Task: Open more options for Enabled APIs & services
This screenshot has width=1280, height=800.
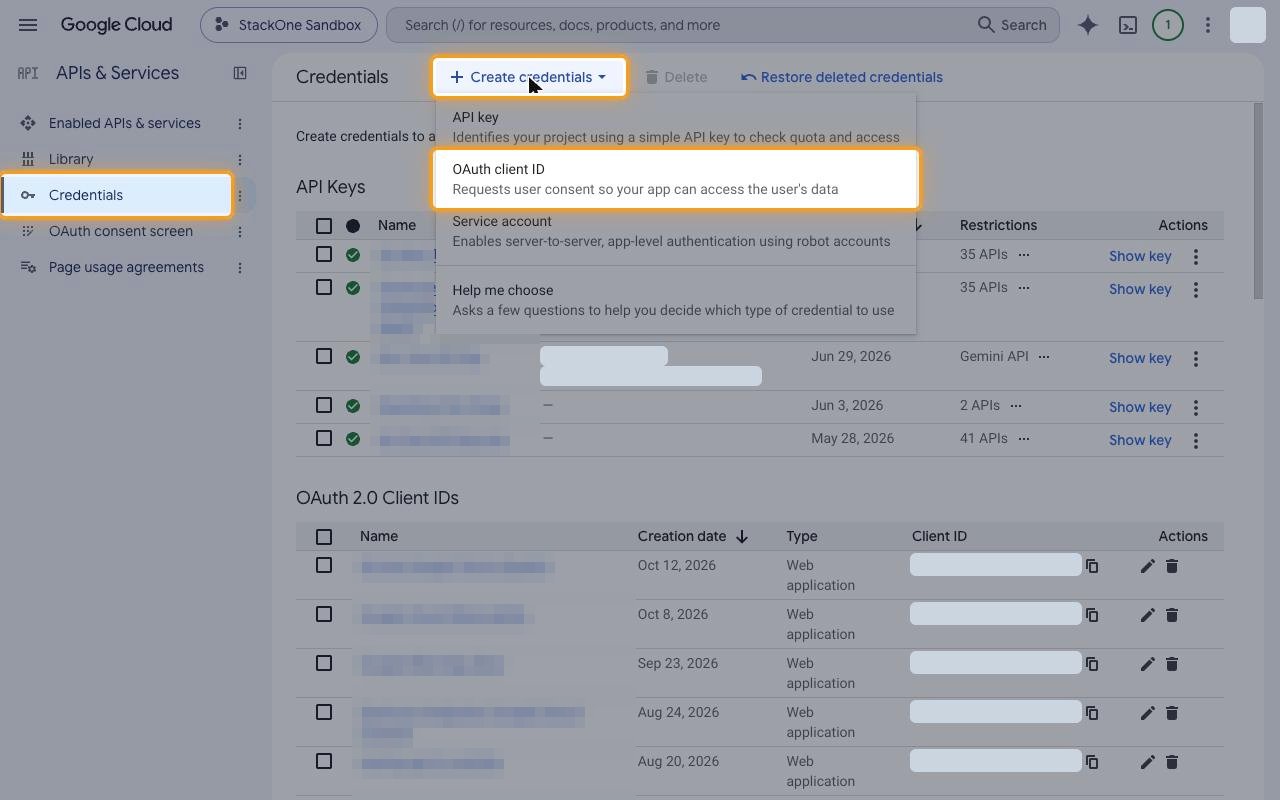Action: pos(240,123)
